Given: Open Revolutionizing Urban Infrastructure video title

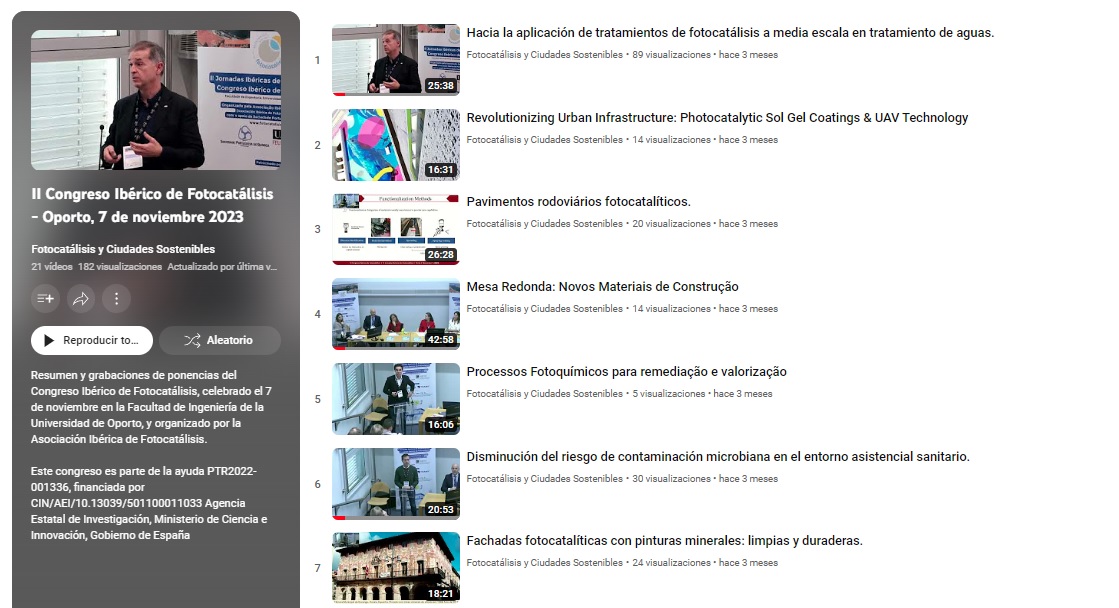Looking at the screenshot, I should (717, 118).
